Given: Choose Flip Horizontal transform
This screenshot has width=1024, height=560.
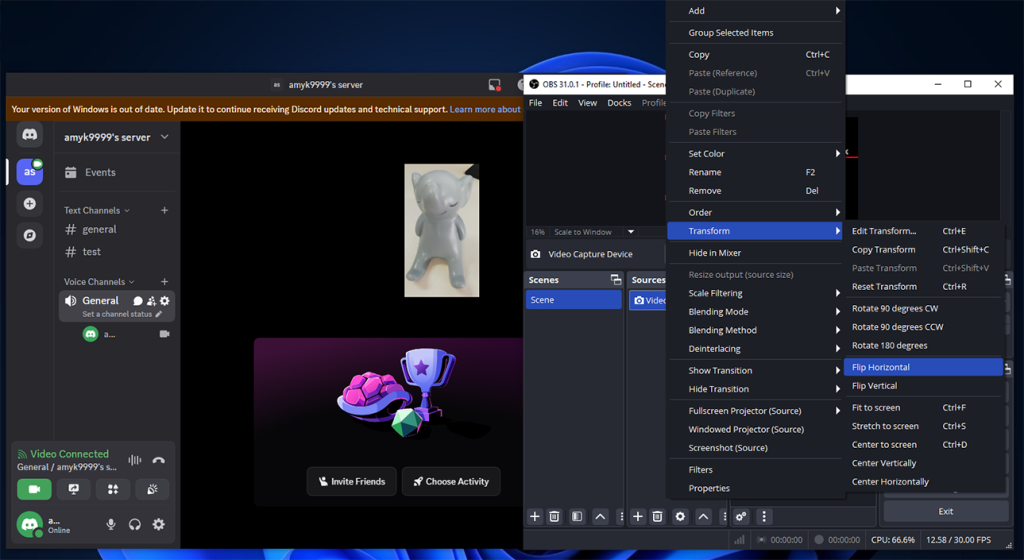Looking at the screenshot, I should point(923,367).
